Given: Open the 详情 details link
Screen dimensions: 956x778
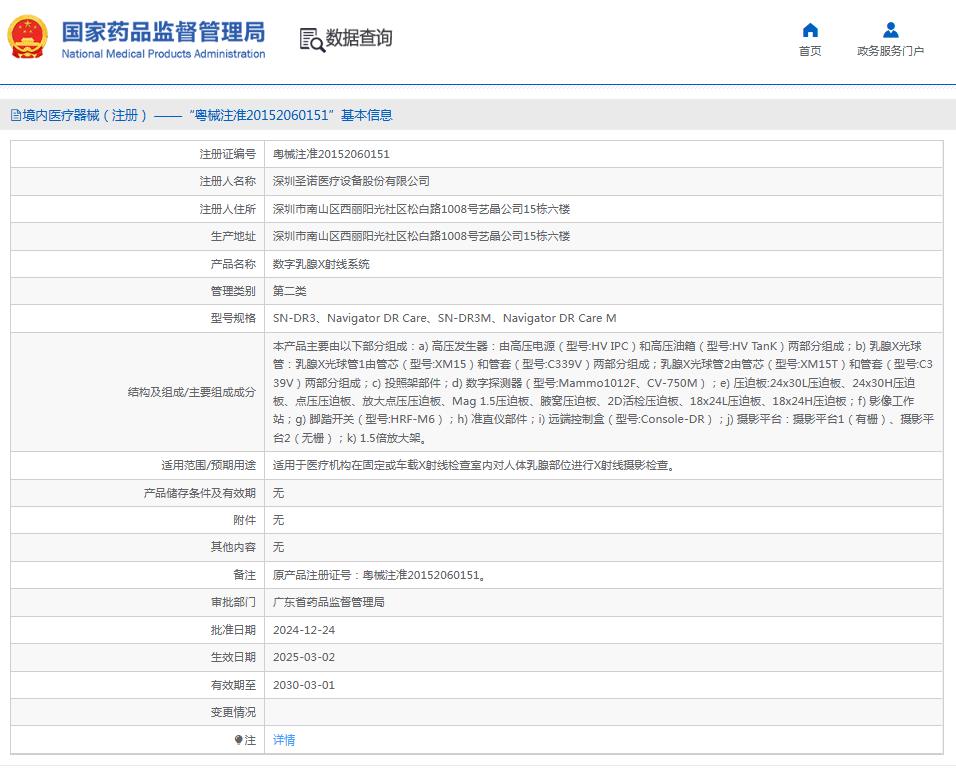Looking at the screenshot, I should (285, 741).
